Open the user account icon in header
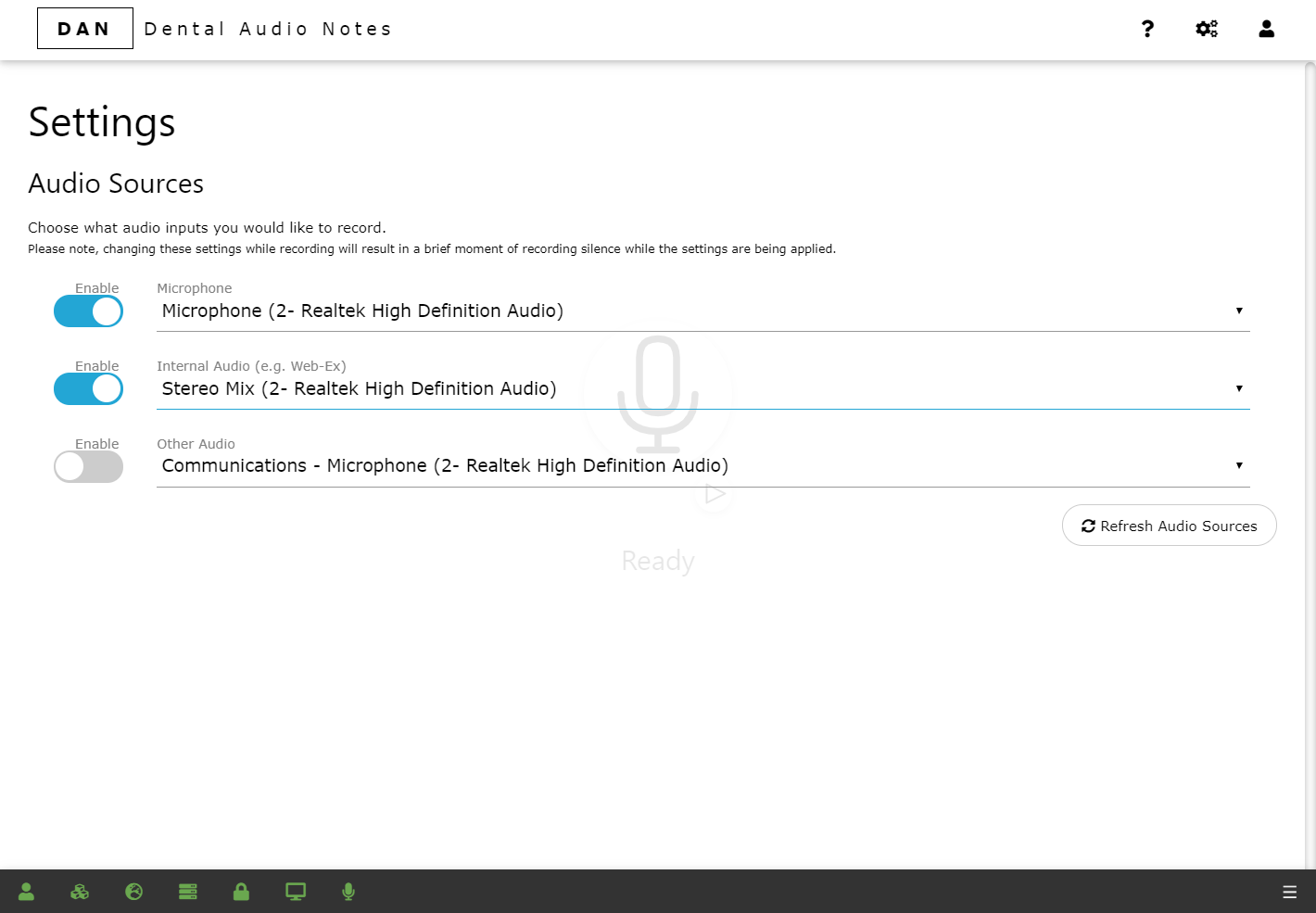 point(1266,29)
